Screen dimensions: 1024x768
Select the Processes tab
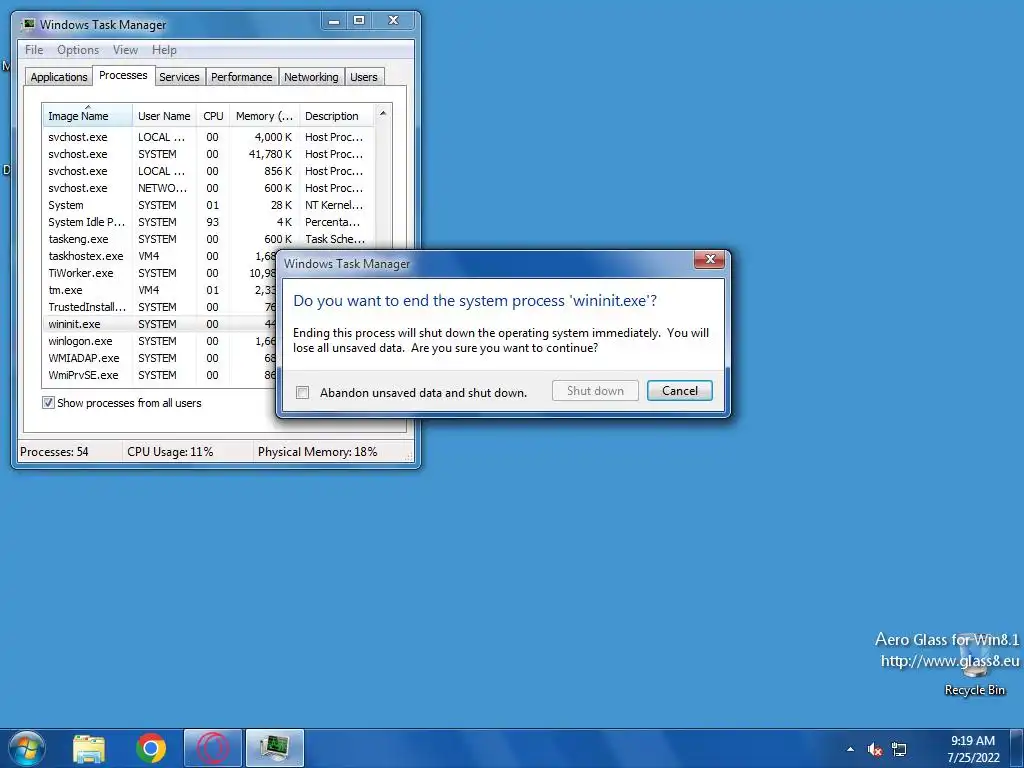tap(123, 75)
